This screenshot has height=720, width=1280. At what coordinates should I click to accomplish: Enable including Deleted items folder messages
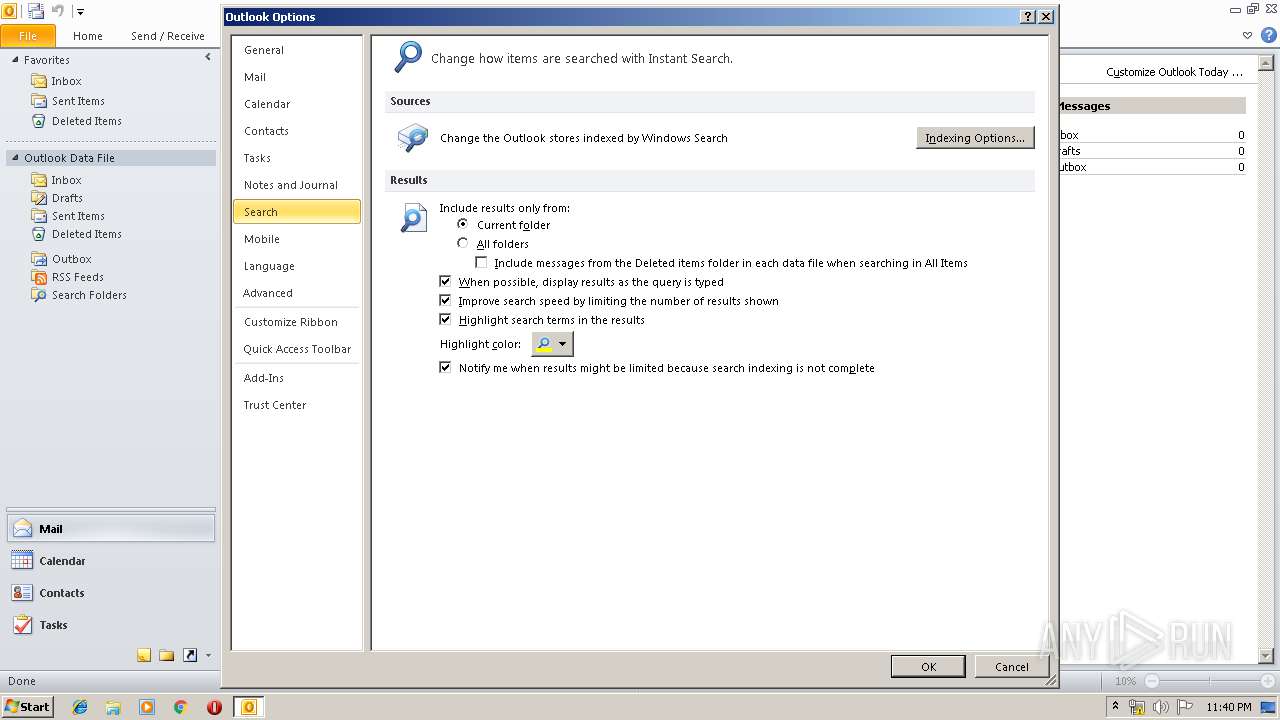pyautogui.click(x=481, y=263)
